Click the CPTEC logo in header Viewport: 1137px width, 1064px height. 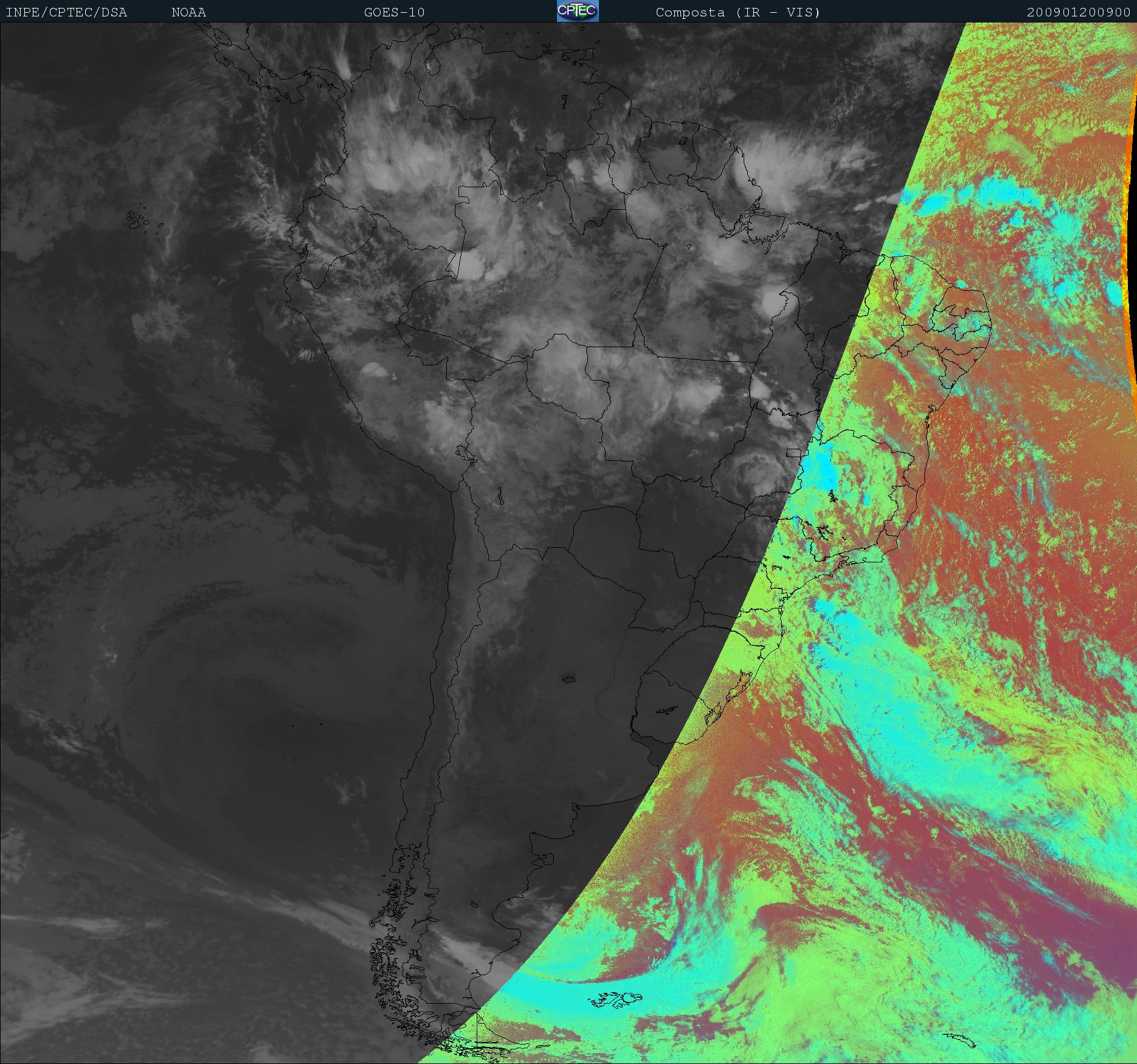(x=578, y=11)
